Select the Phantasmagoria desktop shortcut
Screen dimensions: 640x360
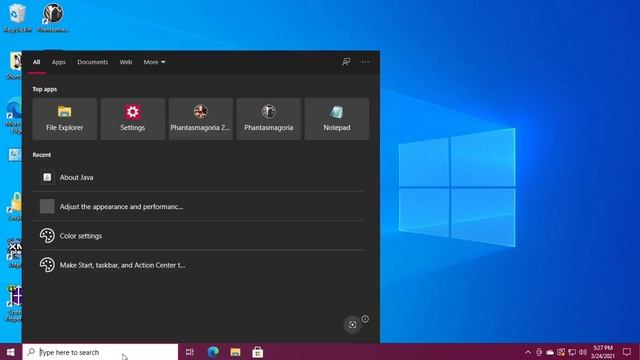53,18
